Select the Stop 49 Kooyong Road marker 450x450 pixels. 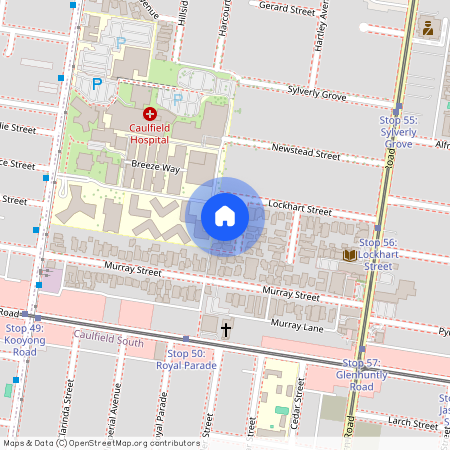(x=38, y=318)
